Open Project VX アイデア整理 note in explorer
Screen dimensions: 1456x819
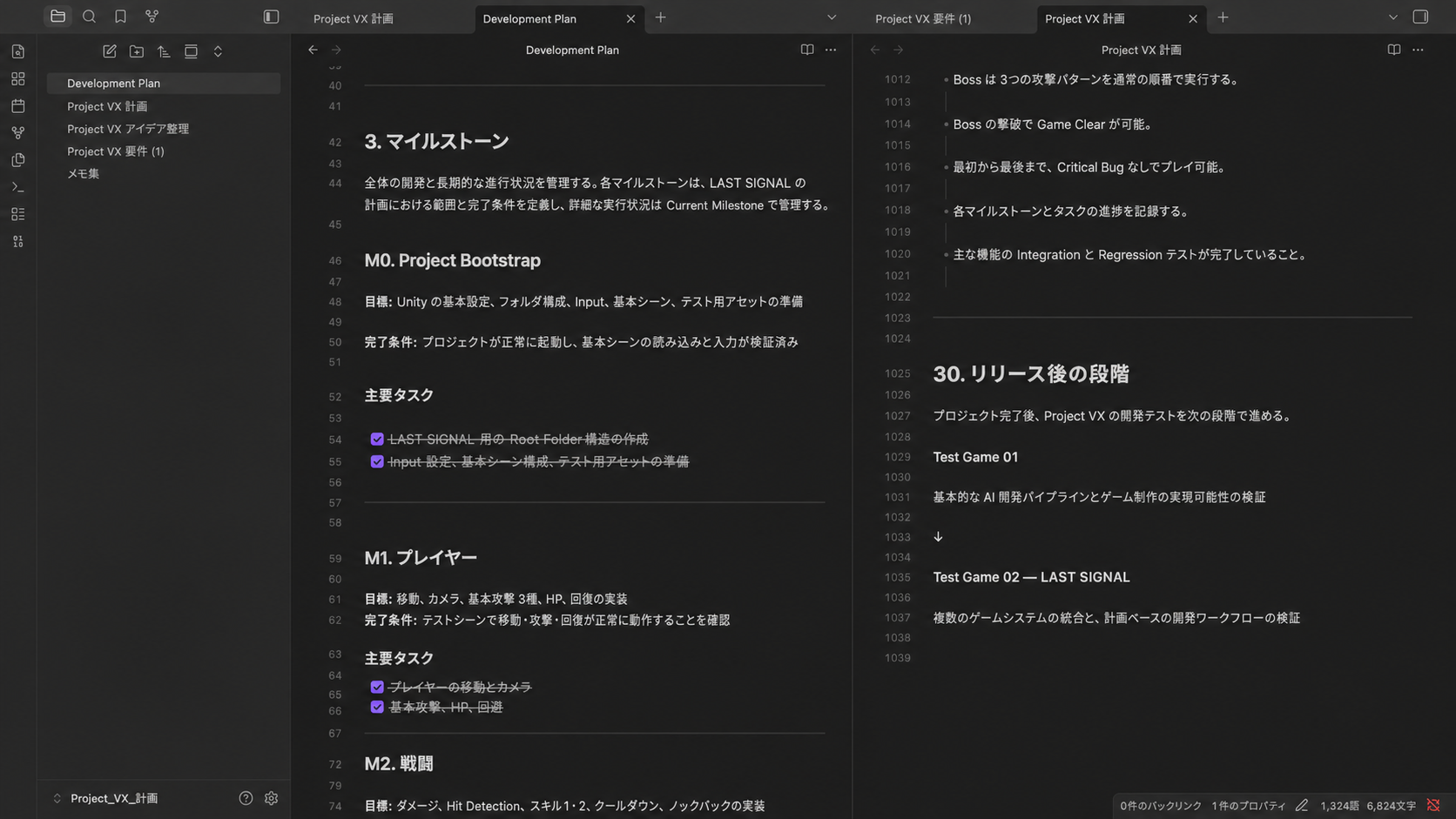tap(128, 129)
